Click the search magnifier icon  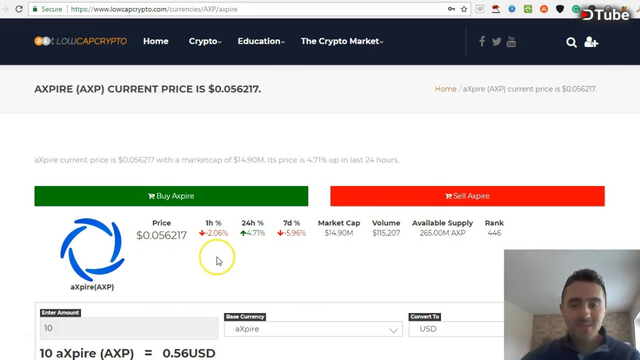[571, 42]
